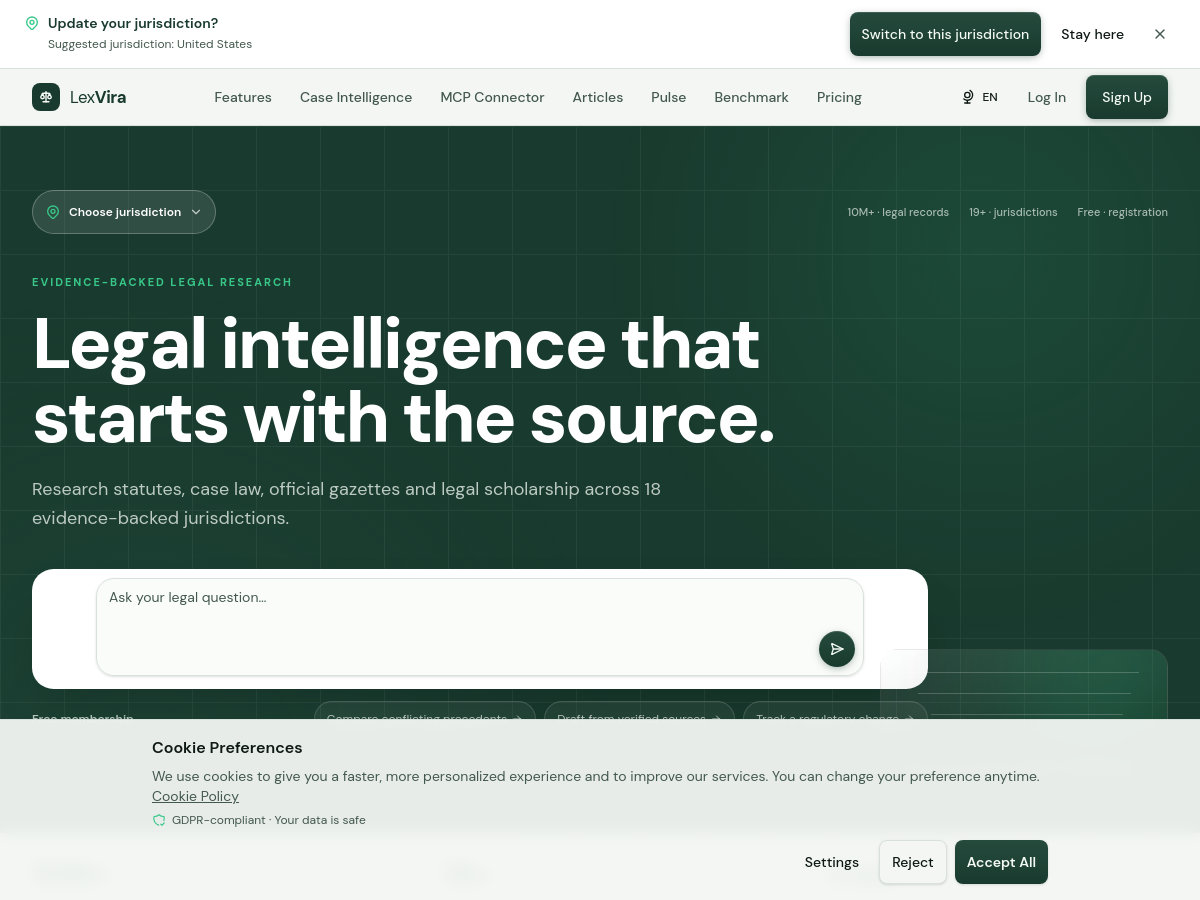Click the LexVira logo icon

click(46, 97)
